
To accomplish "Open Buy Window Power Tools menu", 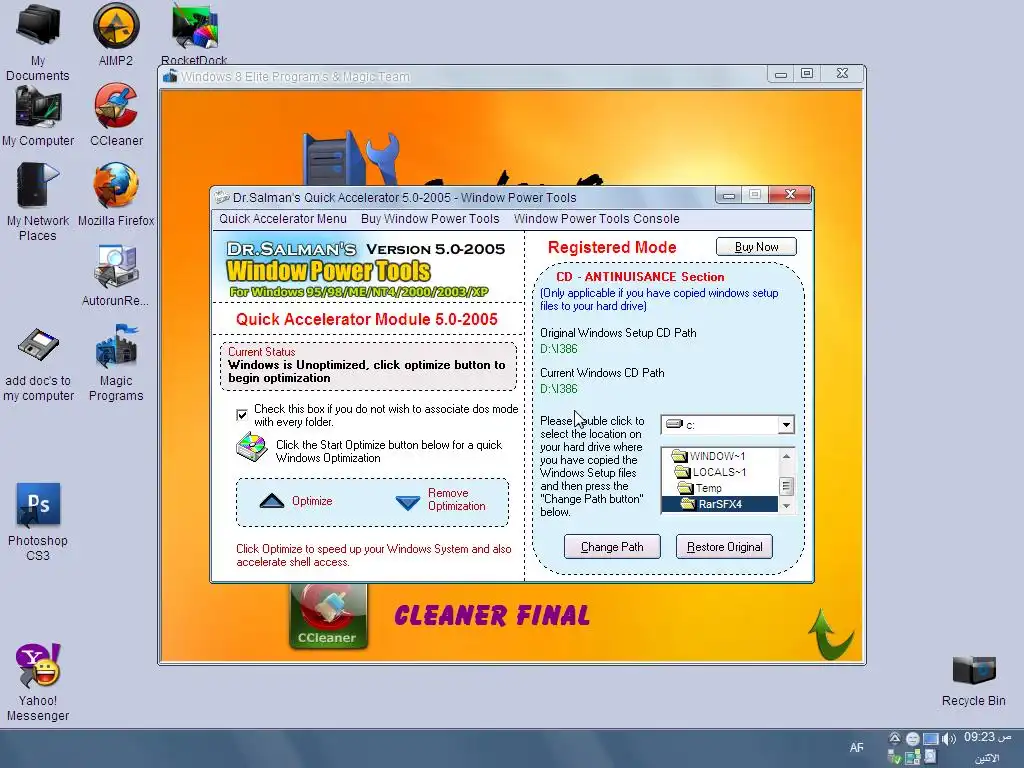I will (430, 219).
